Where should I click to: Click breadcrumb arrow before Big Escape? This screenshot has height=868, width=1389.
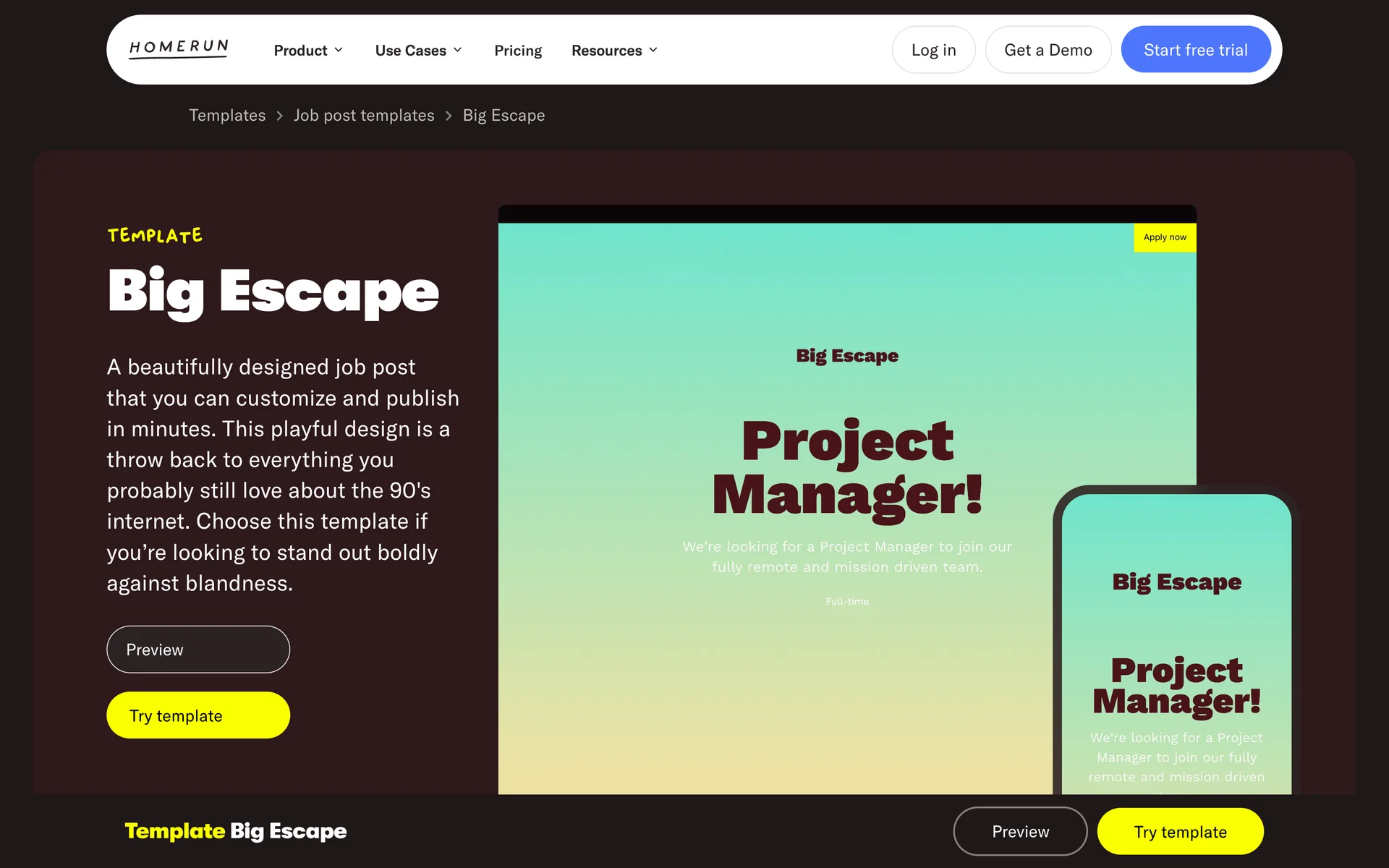pyautogui.click(x=449, y=116)
